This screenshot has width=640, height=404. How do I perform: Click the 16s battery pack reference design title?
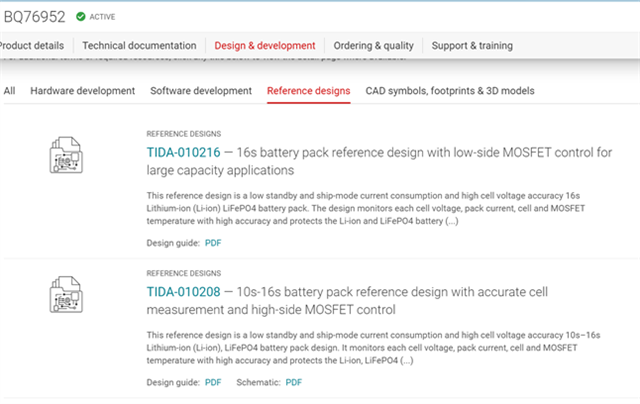click(x=379, y=161)
